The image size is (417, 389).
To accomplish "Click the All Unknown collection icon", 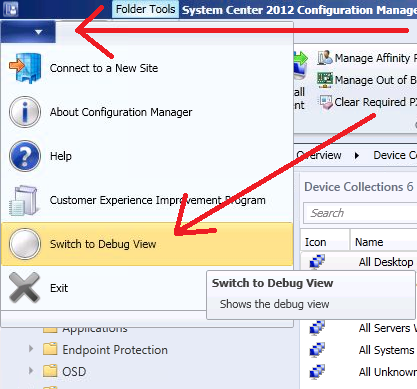I will pos(317,372).
